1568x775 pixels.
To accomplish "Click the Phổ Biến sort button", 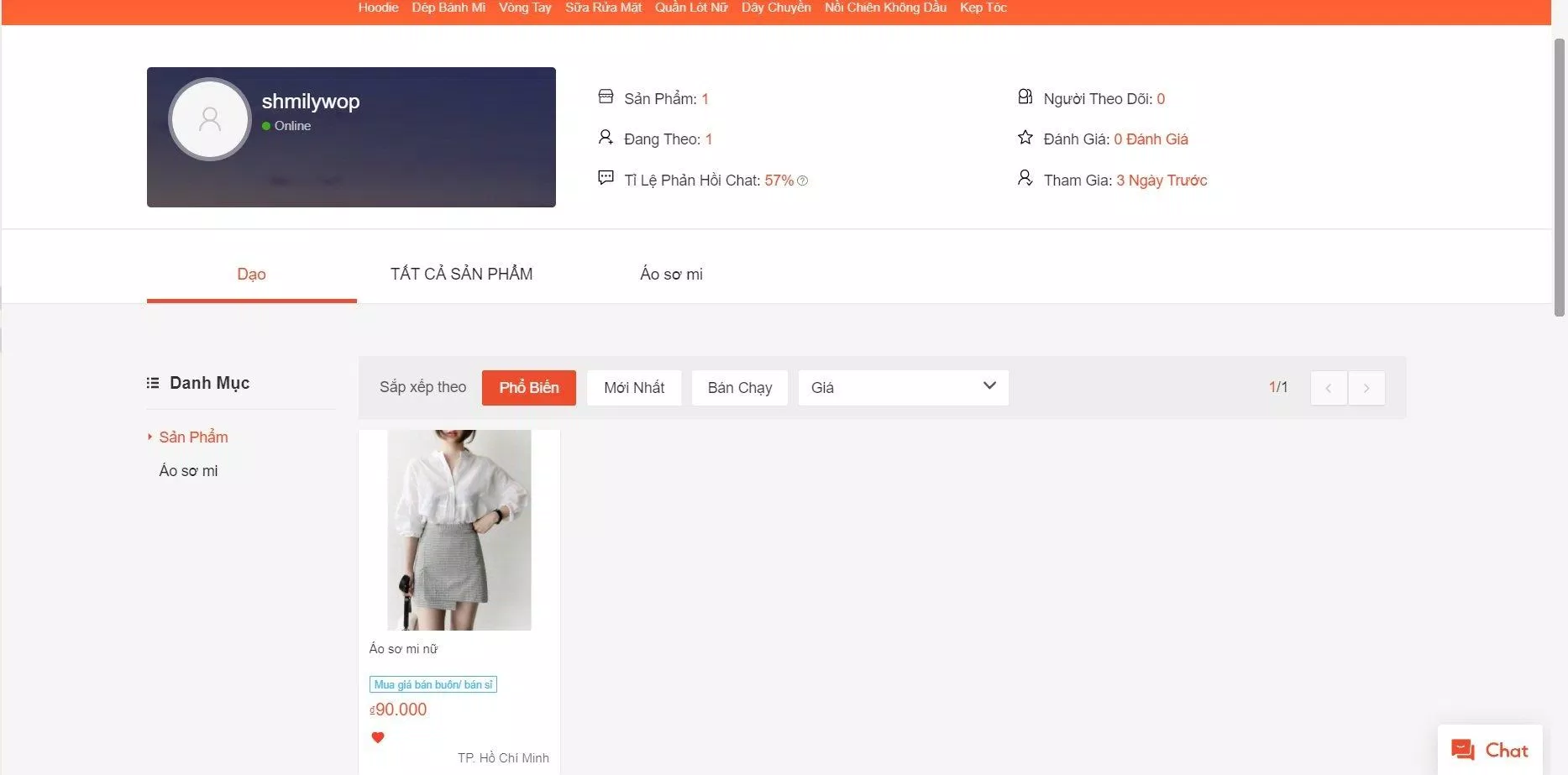I will click(x=528, y=387).
